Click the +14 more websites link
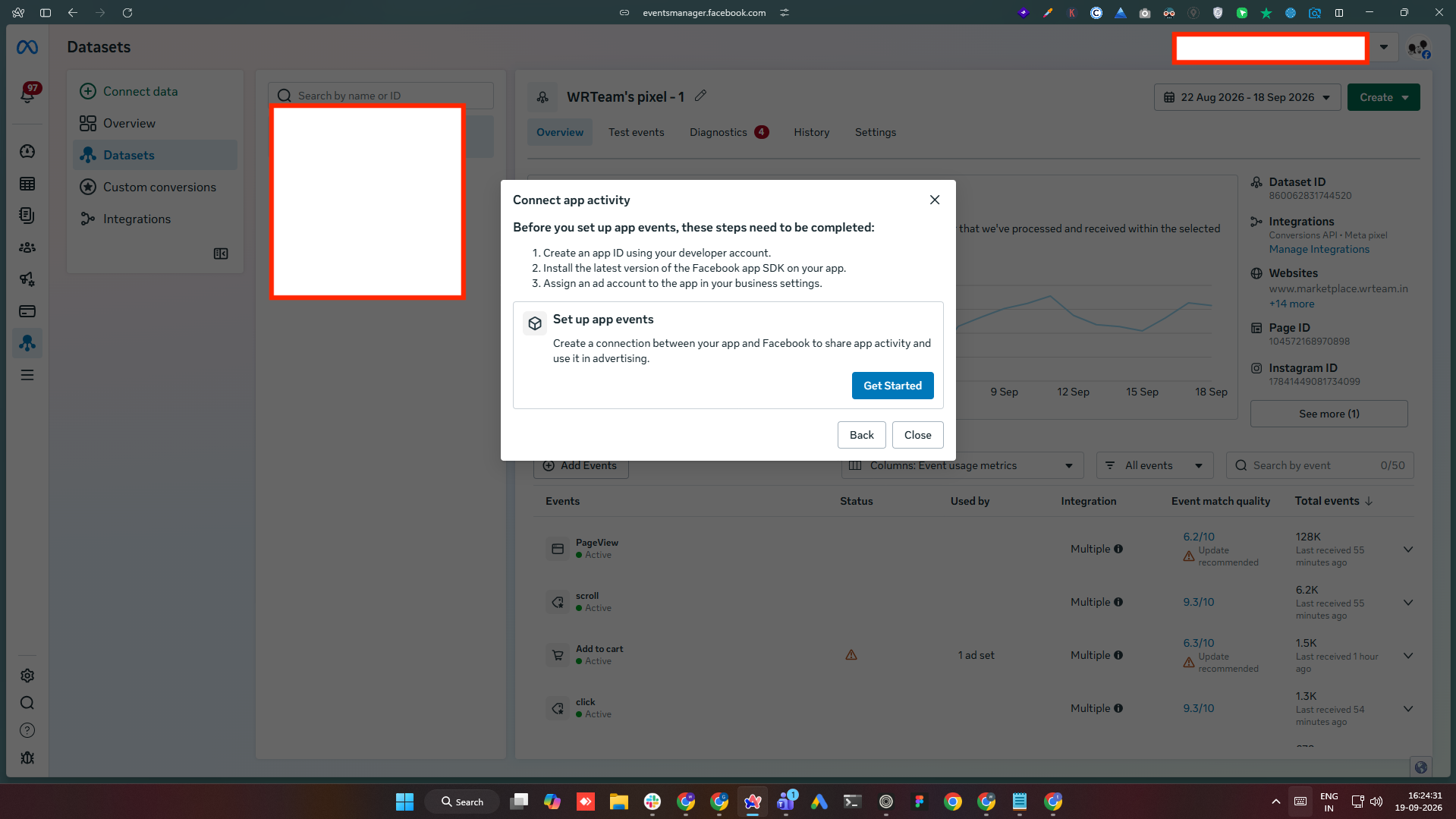 tap(1291, 304)
